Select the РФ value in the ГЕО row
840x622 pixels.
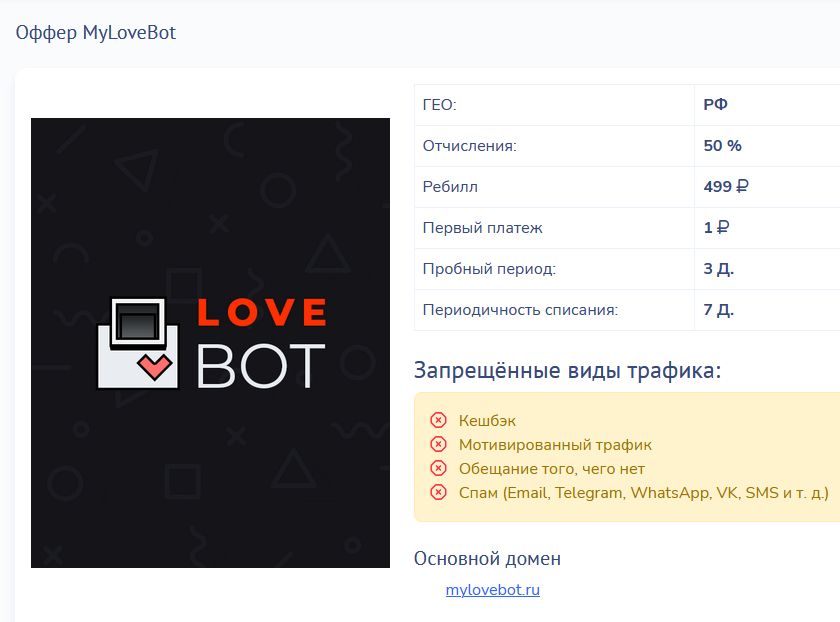click(715, 105)
